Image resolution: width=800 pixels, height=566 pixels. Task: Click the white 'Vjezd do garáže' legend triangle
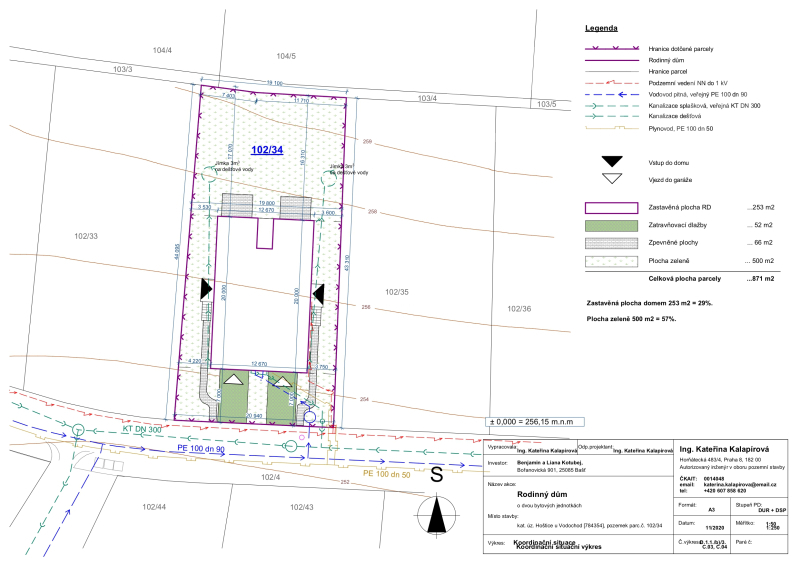[x=611, y=179]
